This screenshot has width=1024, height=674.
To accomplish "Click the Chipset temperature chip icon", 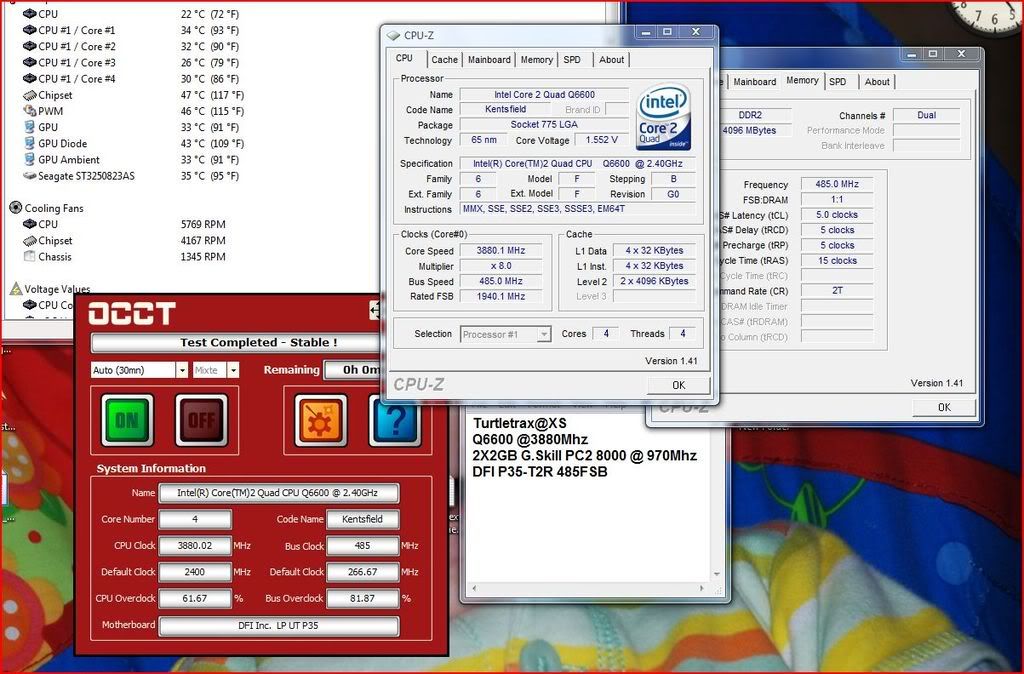I will point(29,95).
